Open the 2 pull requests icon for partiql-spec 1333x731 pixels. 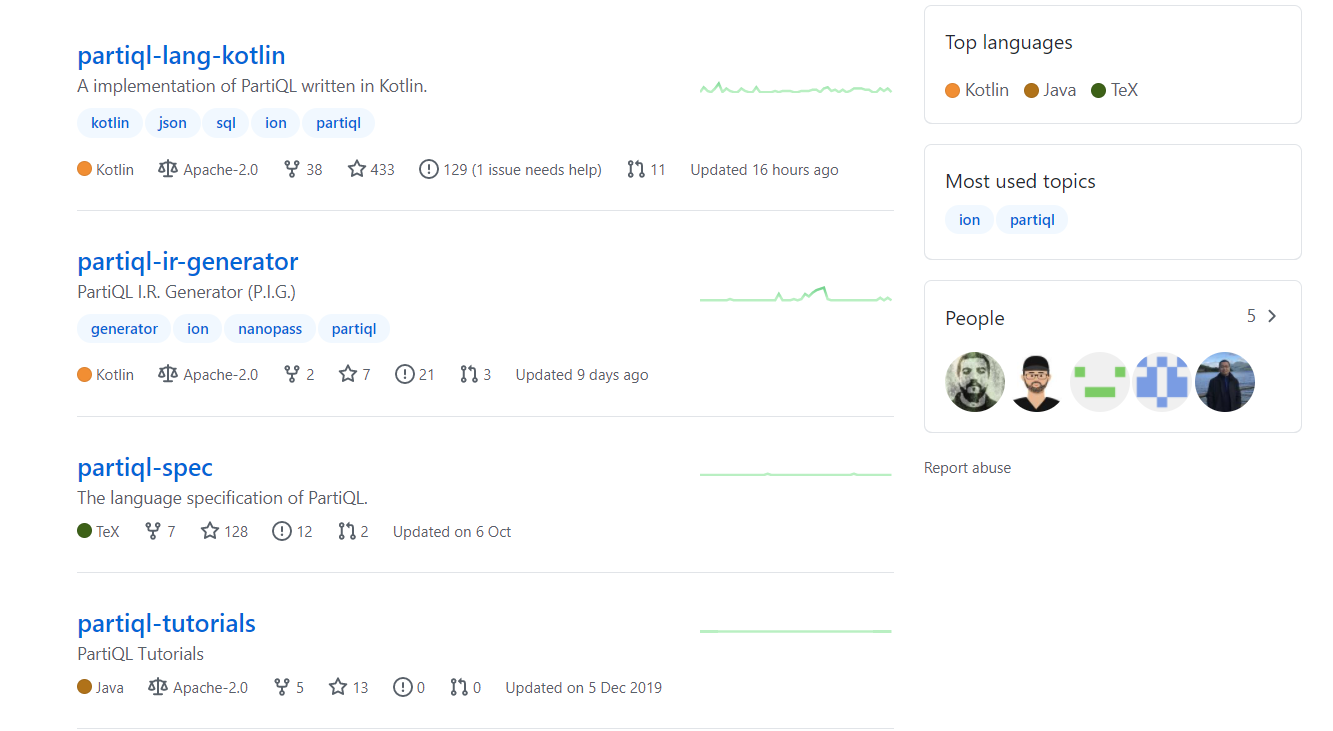(x=347, y=532)
